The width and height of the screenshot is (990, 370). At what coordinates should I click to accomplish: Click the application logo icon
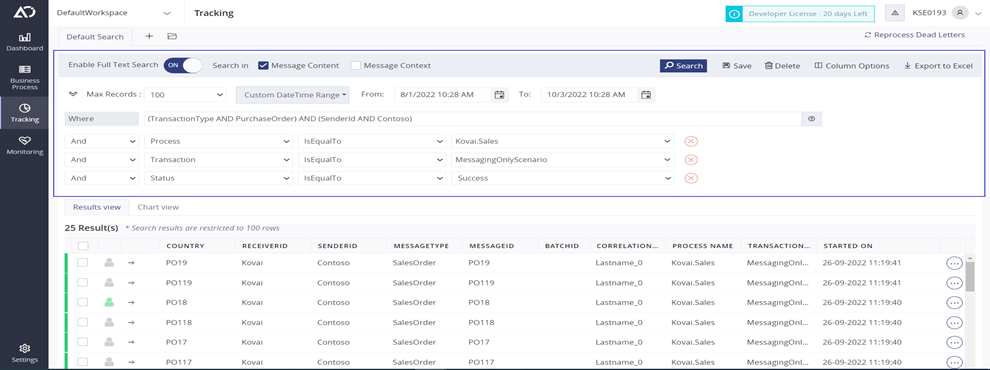24,12
